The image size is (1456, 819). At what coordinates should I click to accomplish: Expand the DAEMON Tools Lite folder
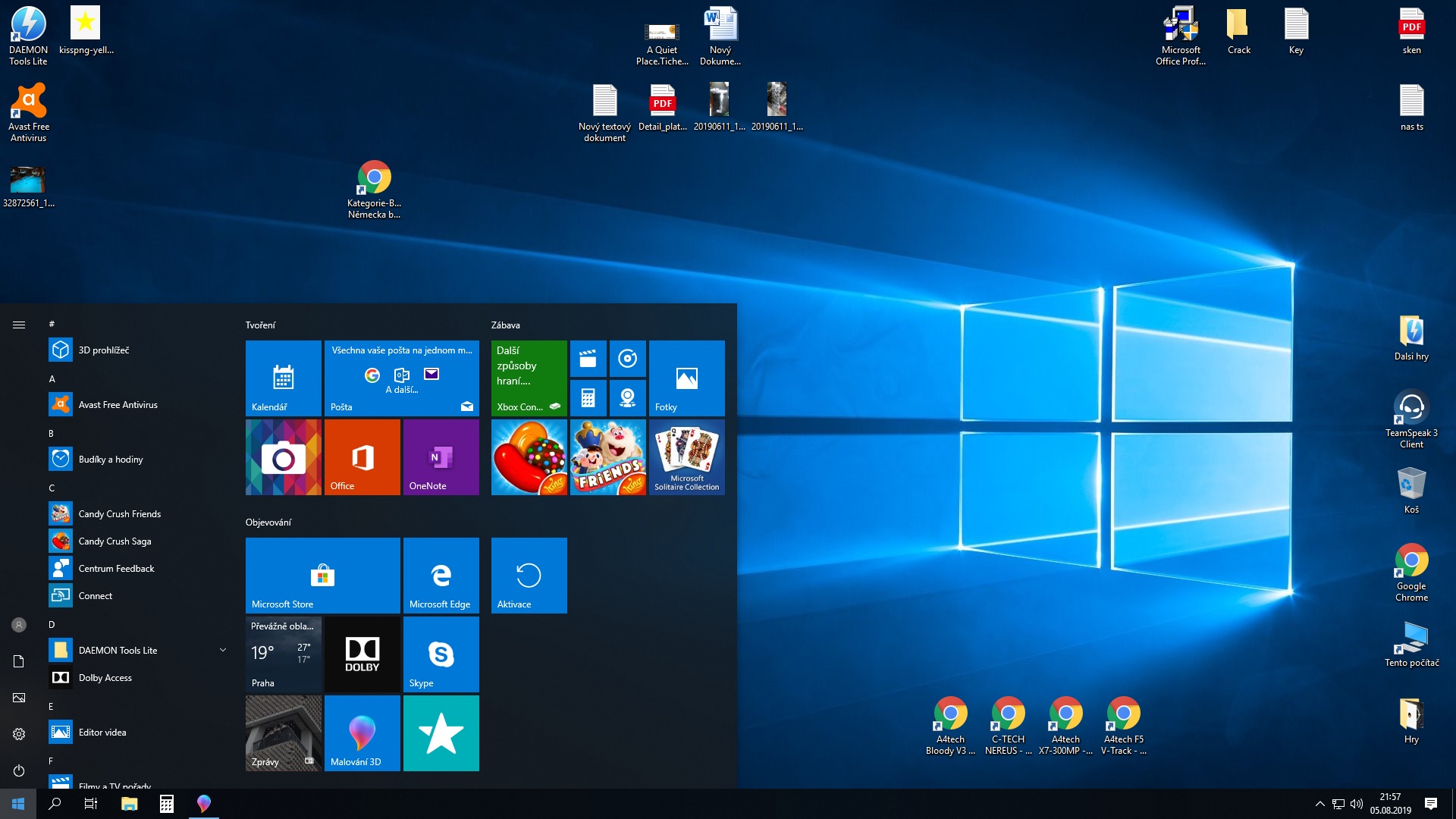pyautogui.click(x=223, y=650)
